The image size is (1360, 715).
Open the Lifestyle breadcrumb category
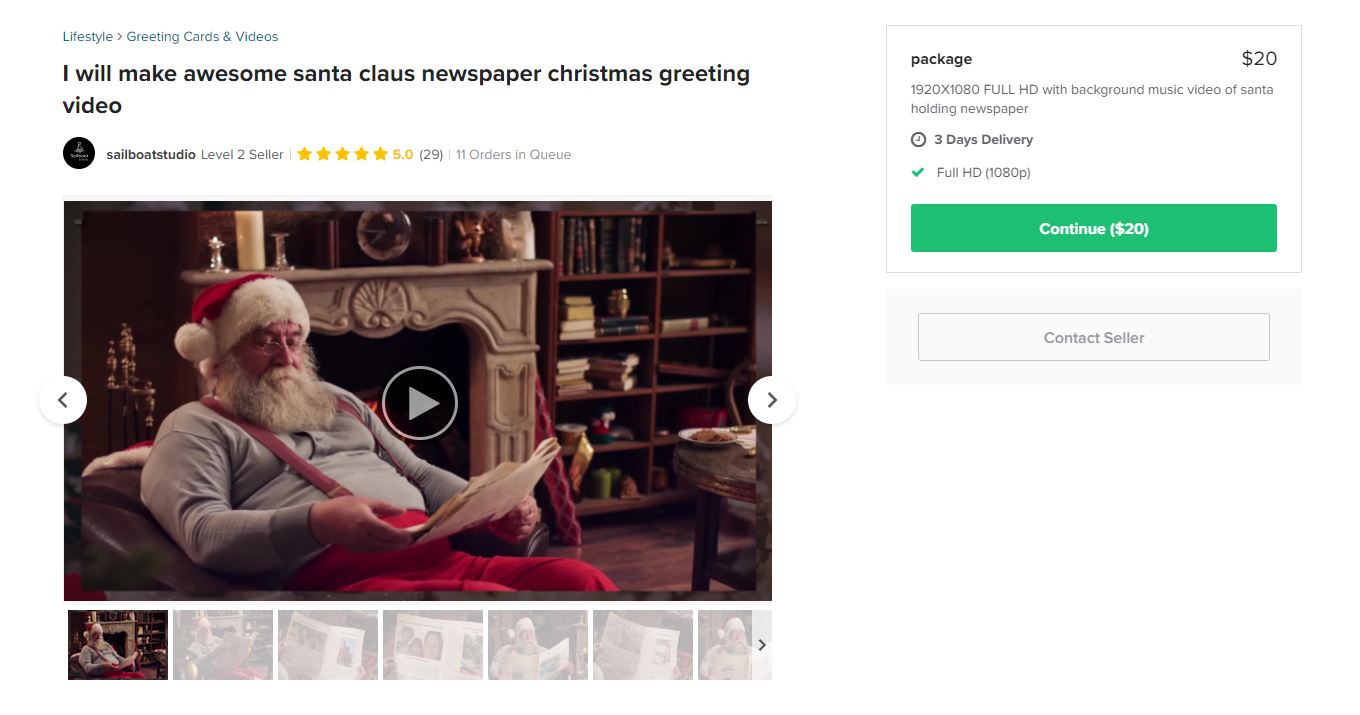click(88, 37)
